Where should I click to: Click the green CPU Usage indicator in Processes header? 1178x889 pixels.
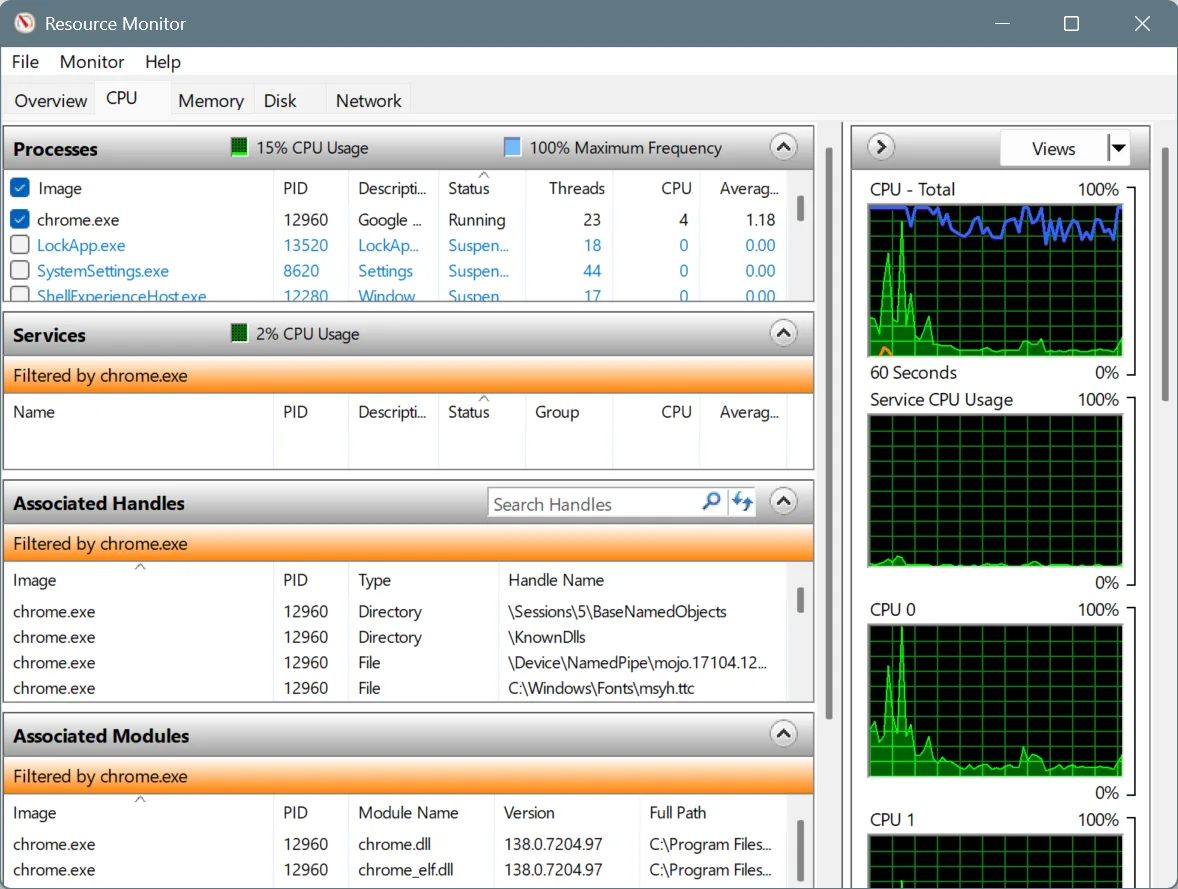pos(239,147)
